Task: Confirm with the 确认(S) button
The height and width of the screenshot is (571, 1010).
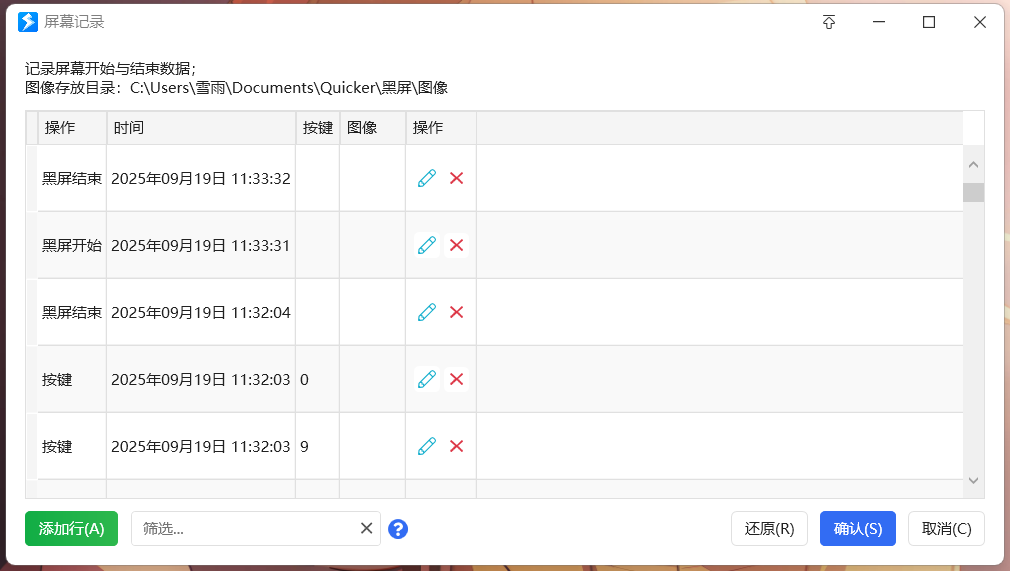Action: (x=857, y=529)
